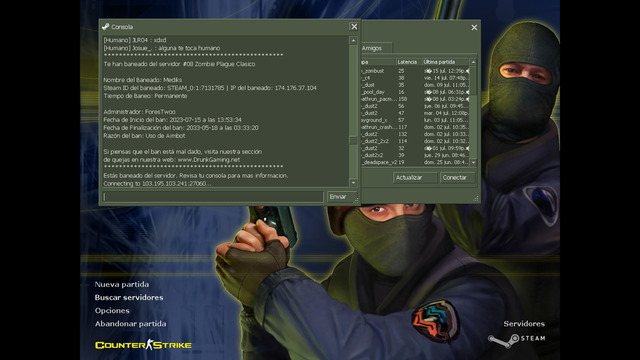Click the 'Tiempo de Baneo: Permanente' line
The height and width of the screenshot is (360, 640).
145,96
